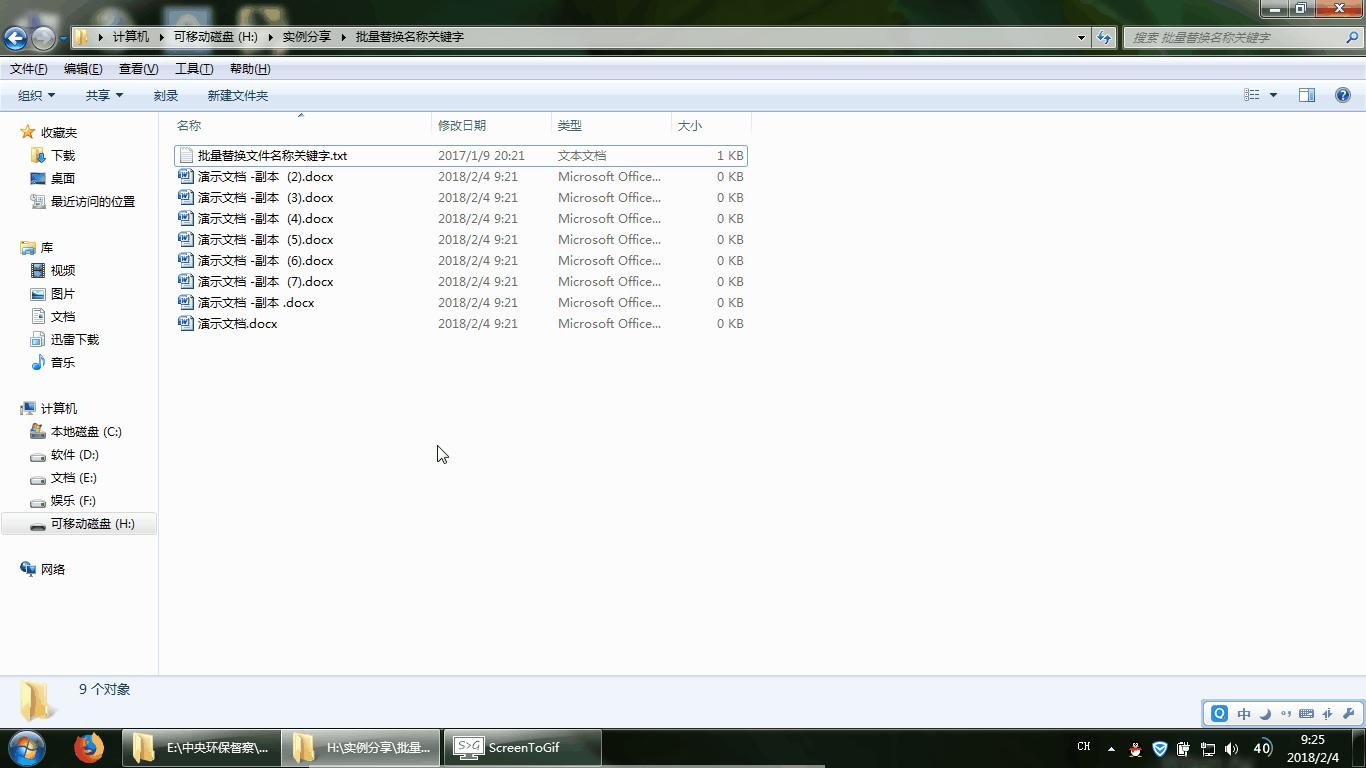Select the file name 演示文档 -副本 .docx
The width and height of the screenshot is (1366, 768).
click(x=256, y=303)
